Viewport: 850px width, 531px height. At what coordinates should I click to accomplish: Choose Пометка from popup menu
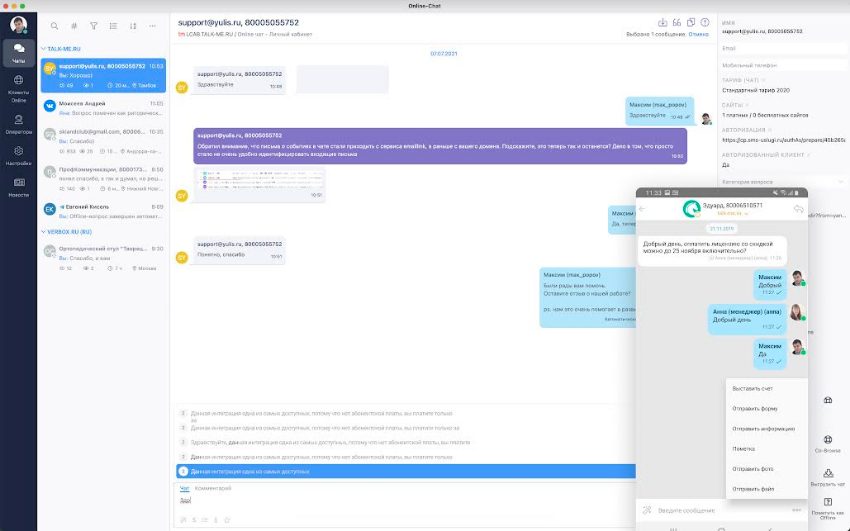(x=767, y=449)
